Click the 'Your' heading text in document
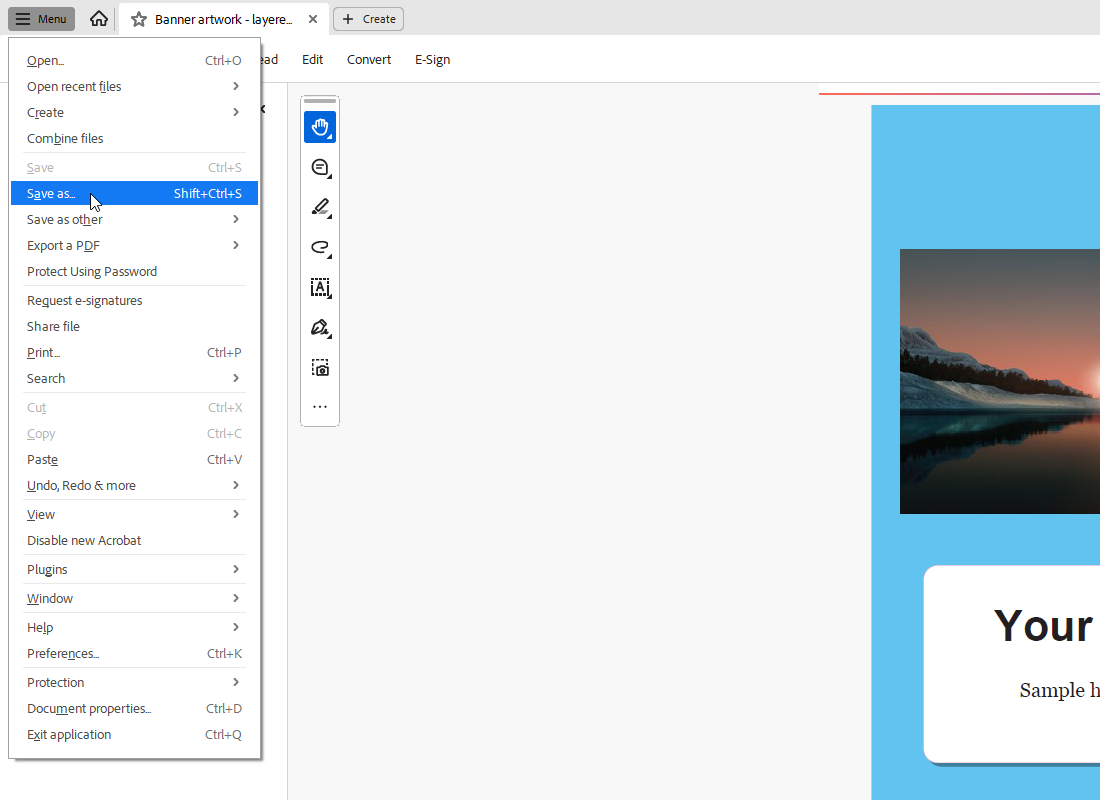 (x=1043, y=625)
